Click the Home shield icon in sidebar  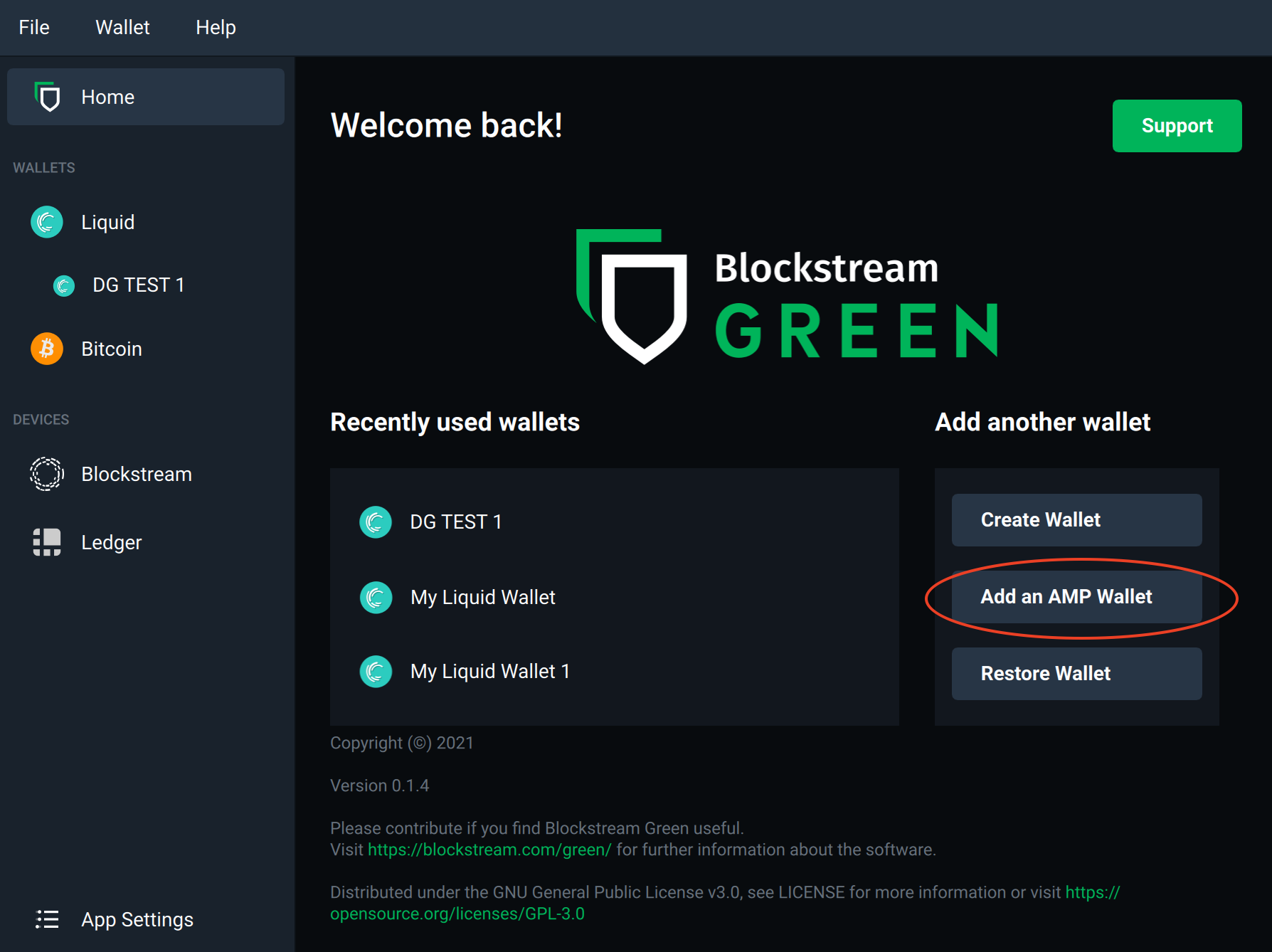tap(48, 97)
